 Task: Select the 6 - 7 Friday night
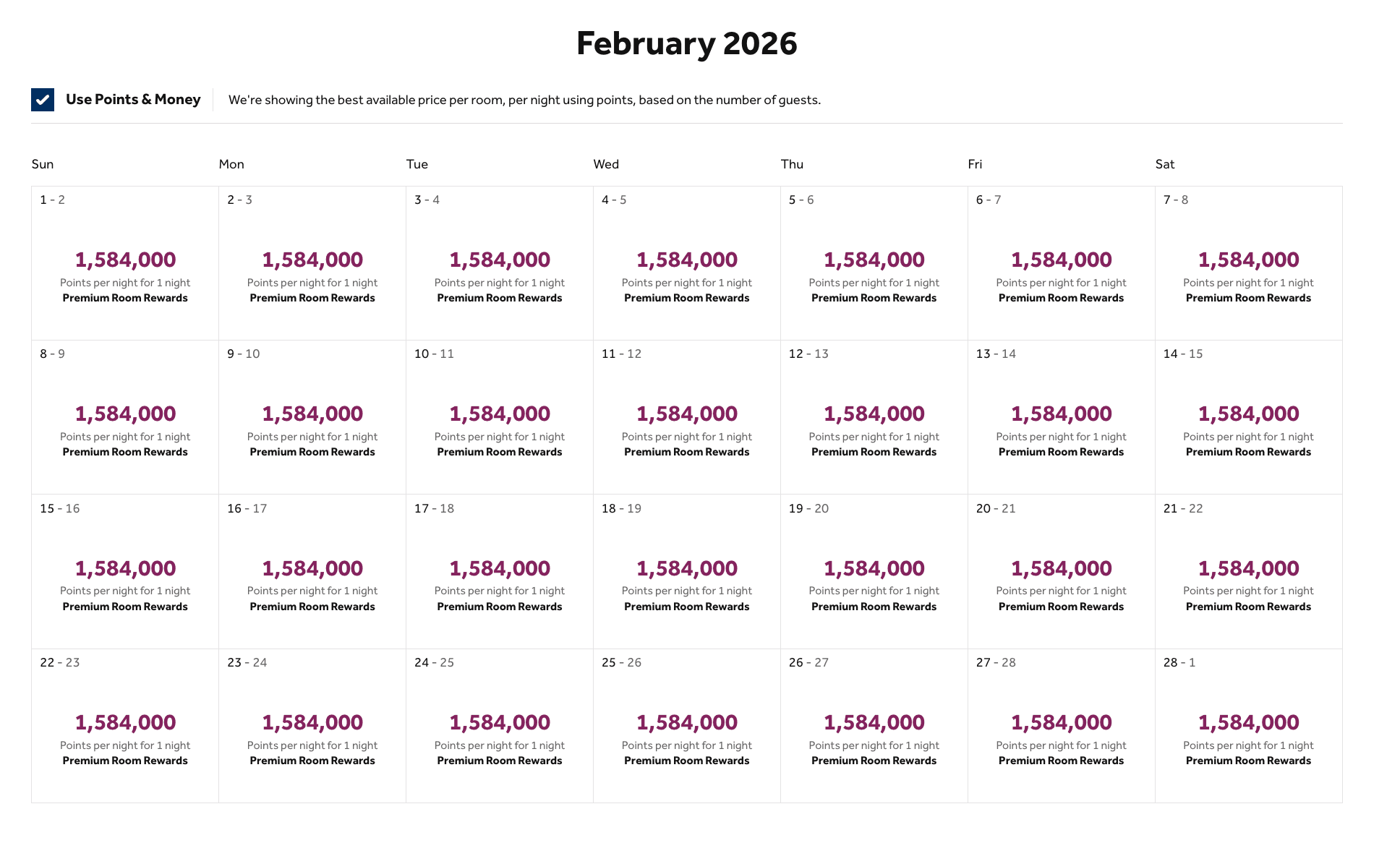tap(1061, 263)
